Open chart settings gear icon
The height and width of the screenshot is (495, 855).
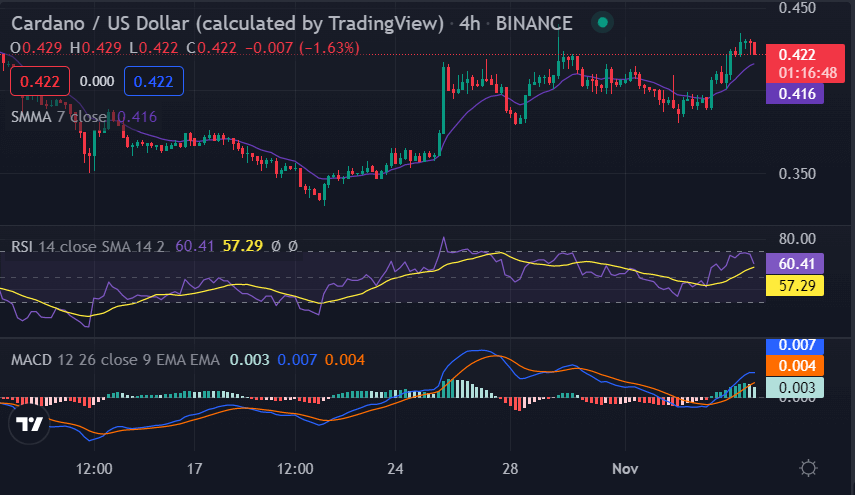[x=808, y=468]
